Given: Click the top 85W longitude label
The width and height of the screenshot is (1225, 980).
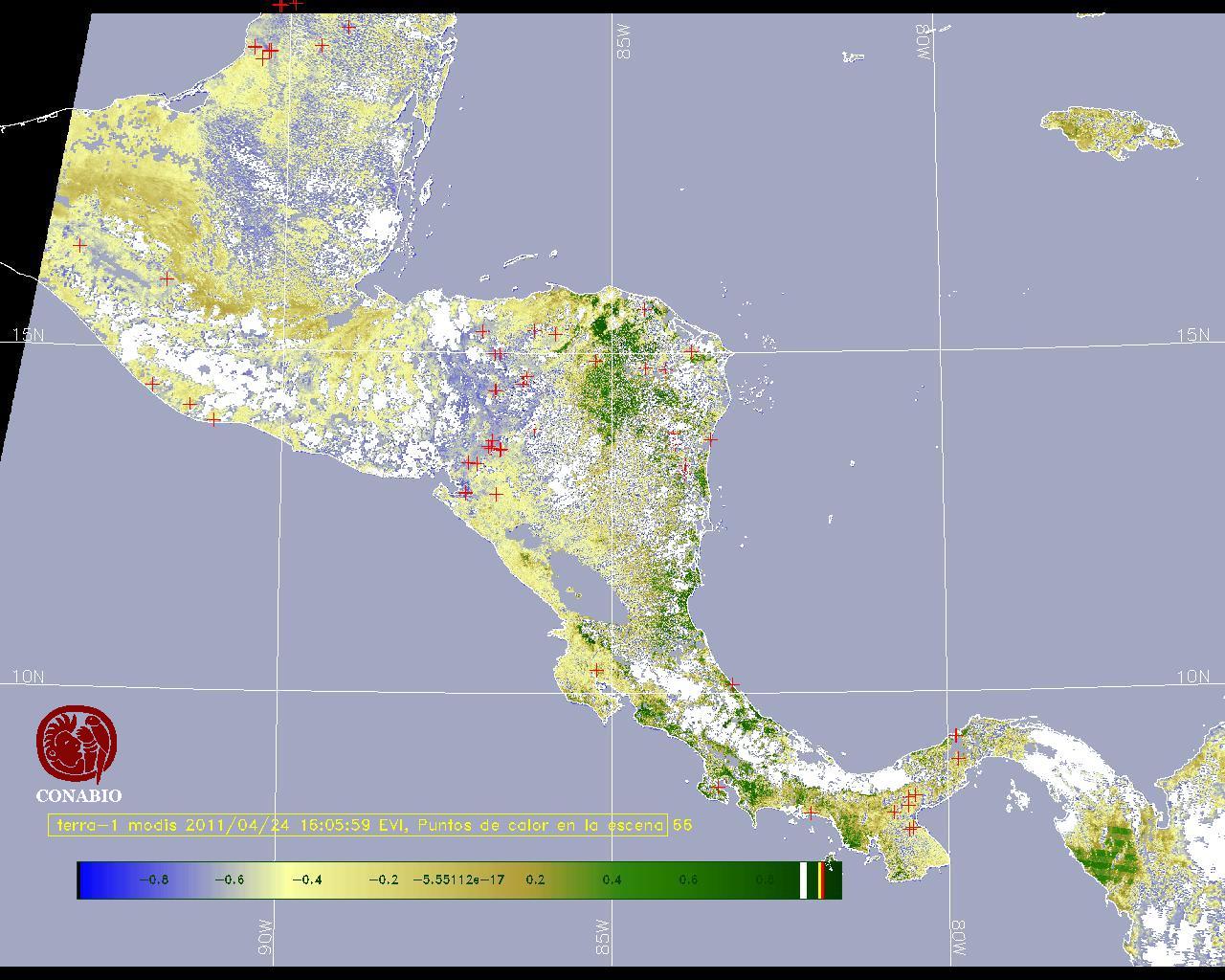Looking at the screenshot, I should (x=625, y=42).
